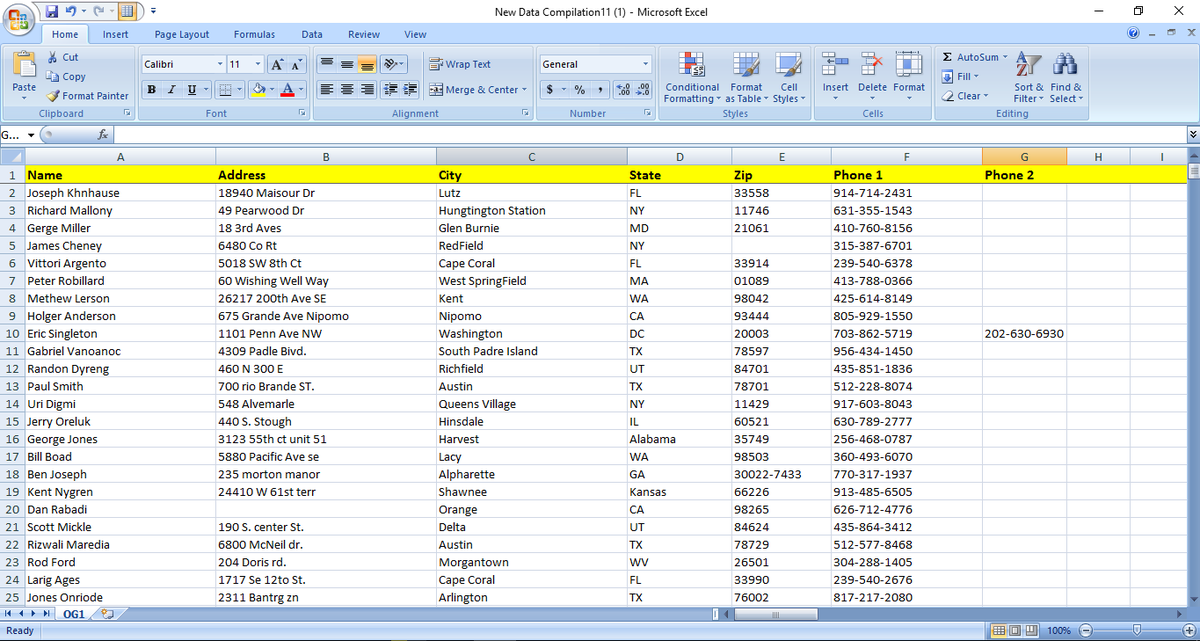Toggle Bold formatting

click(151, 90)
